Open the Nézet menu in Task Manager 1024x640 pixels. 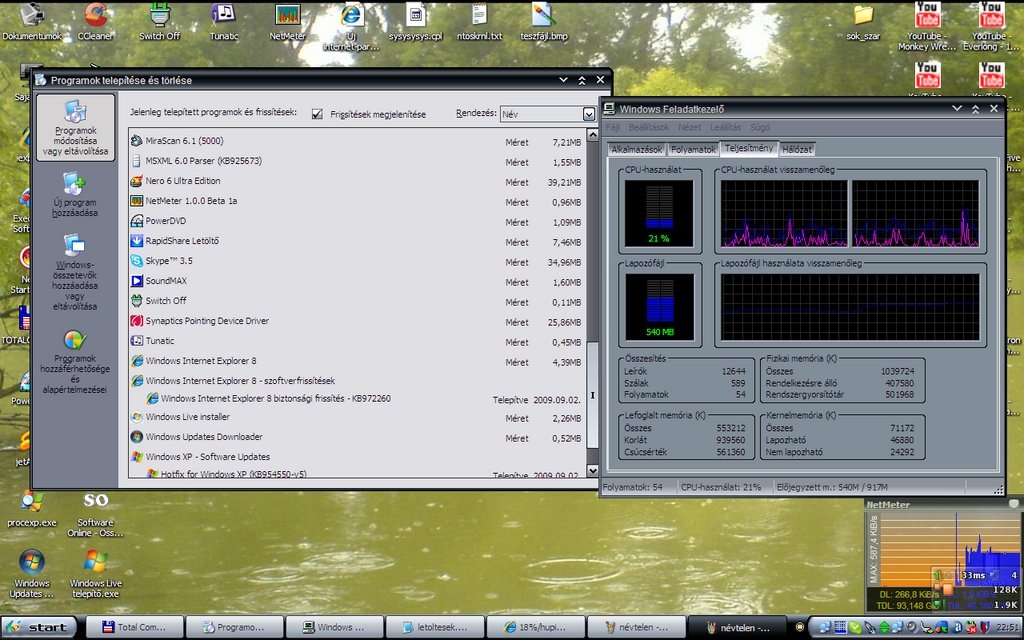(689, 127)
